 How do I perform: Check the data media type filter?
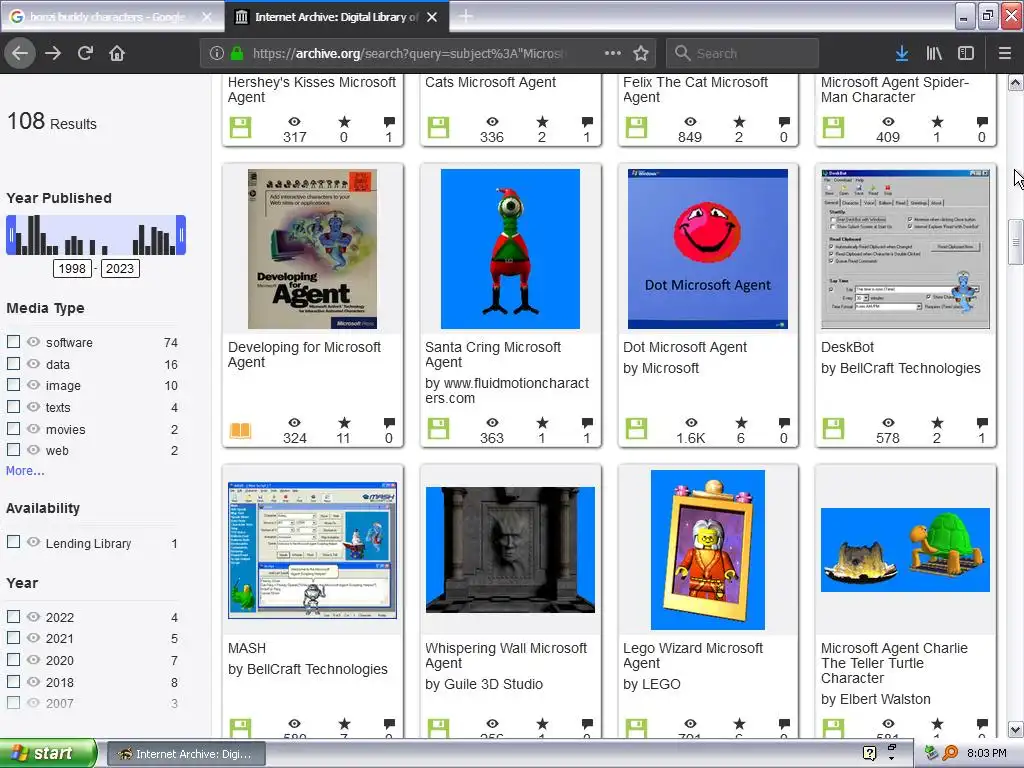click(x=13, y=364)
